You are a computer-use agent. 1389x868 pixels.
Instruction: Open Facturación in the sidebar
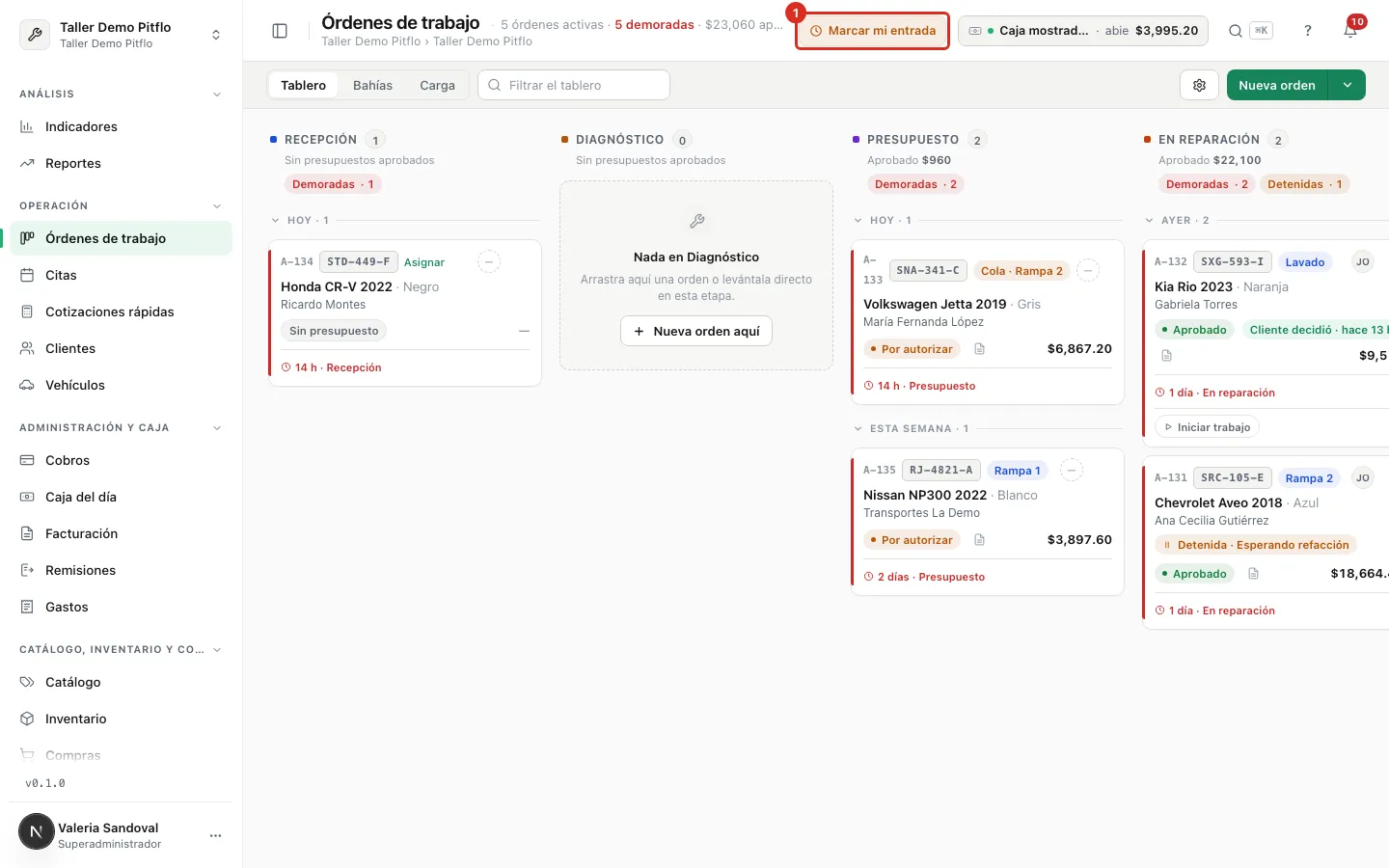coord(121,533)
